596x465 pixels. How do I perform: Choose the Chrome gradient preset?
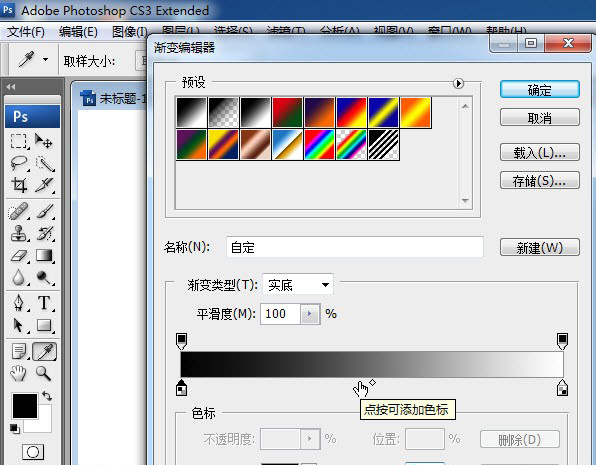click(x=287, y=144)
